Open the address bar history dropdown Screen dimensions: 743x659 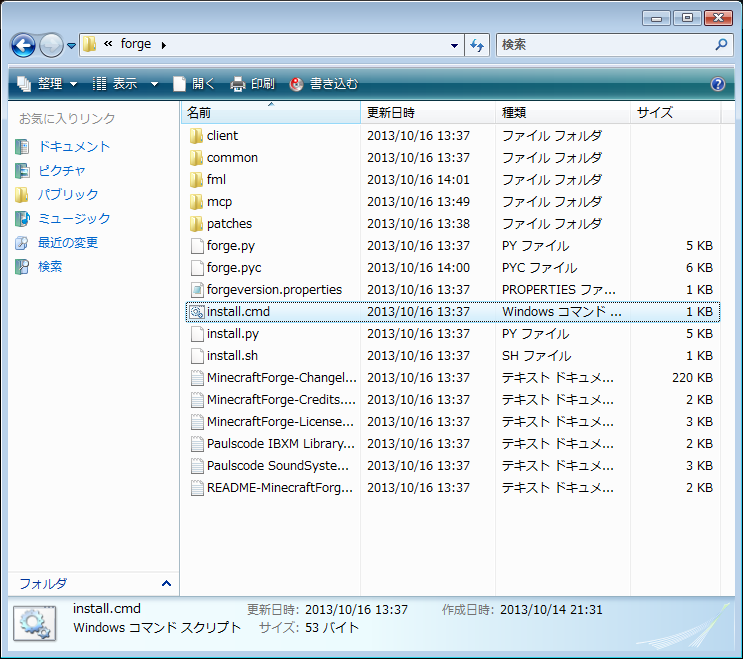[454, 45]
